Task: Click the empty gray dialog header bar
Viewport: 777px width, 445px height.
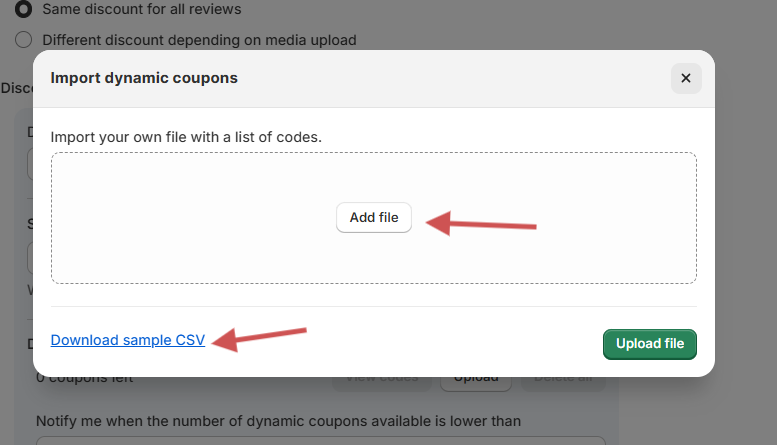Action: pyautogui.click(x=450, y=78)
